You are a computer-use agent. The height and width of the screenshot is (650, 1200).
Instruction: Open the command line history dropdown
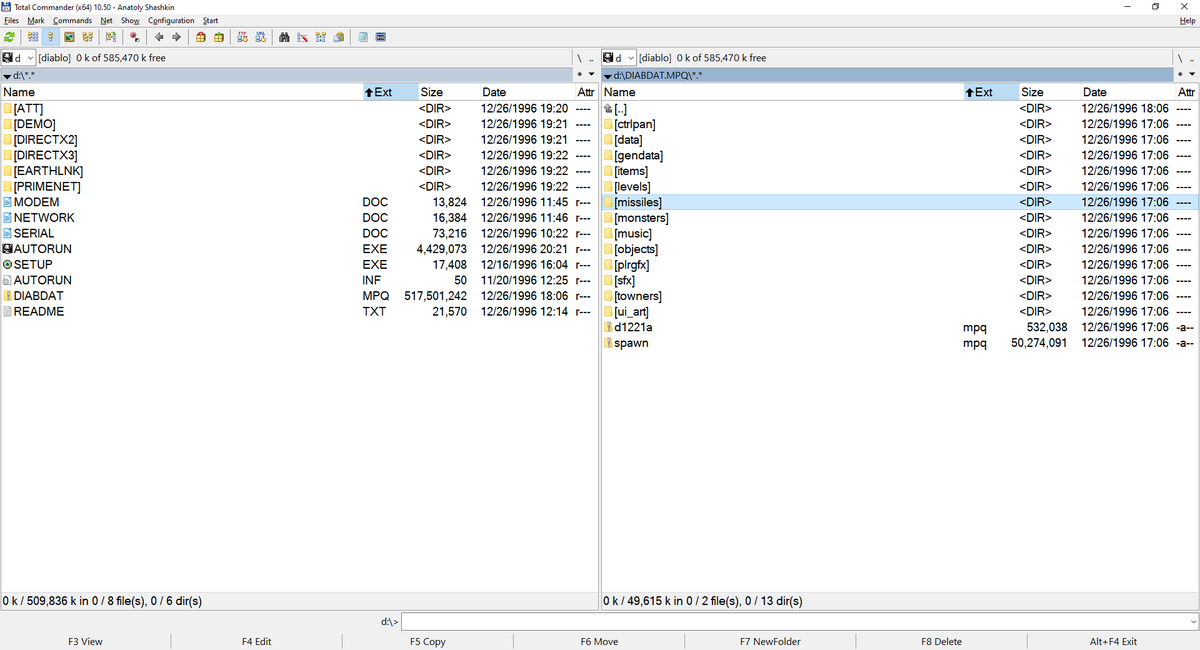1192,622
